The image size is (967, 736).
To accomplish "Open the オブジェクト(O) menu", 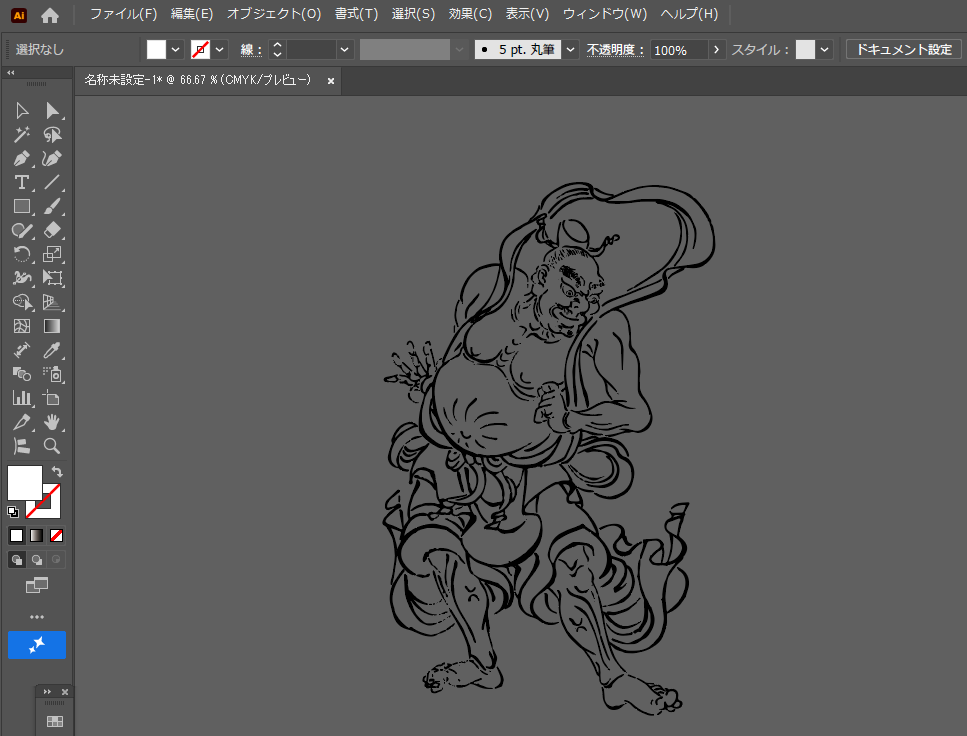I will coord(274,14).
